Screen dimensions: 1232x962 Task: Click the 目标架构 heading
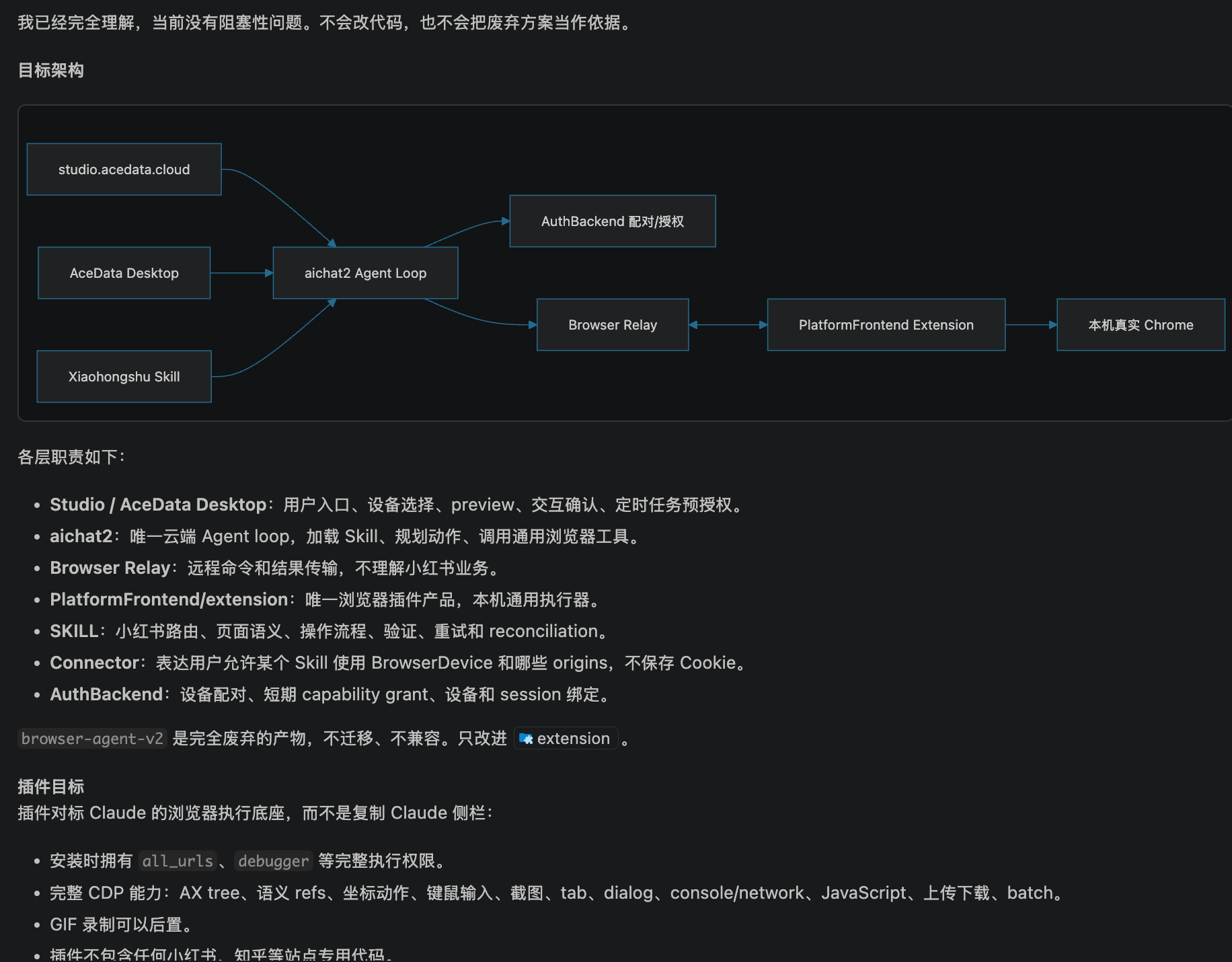51,70
